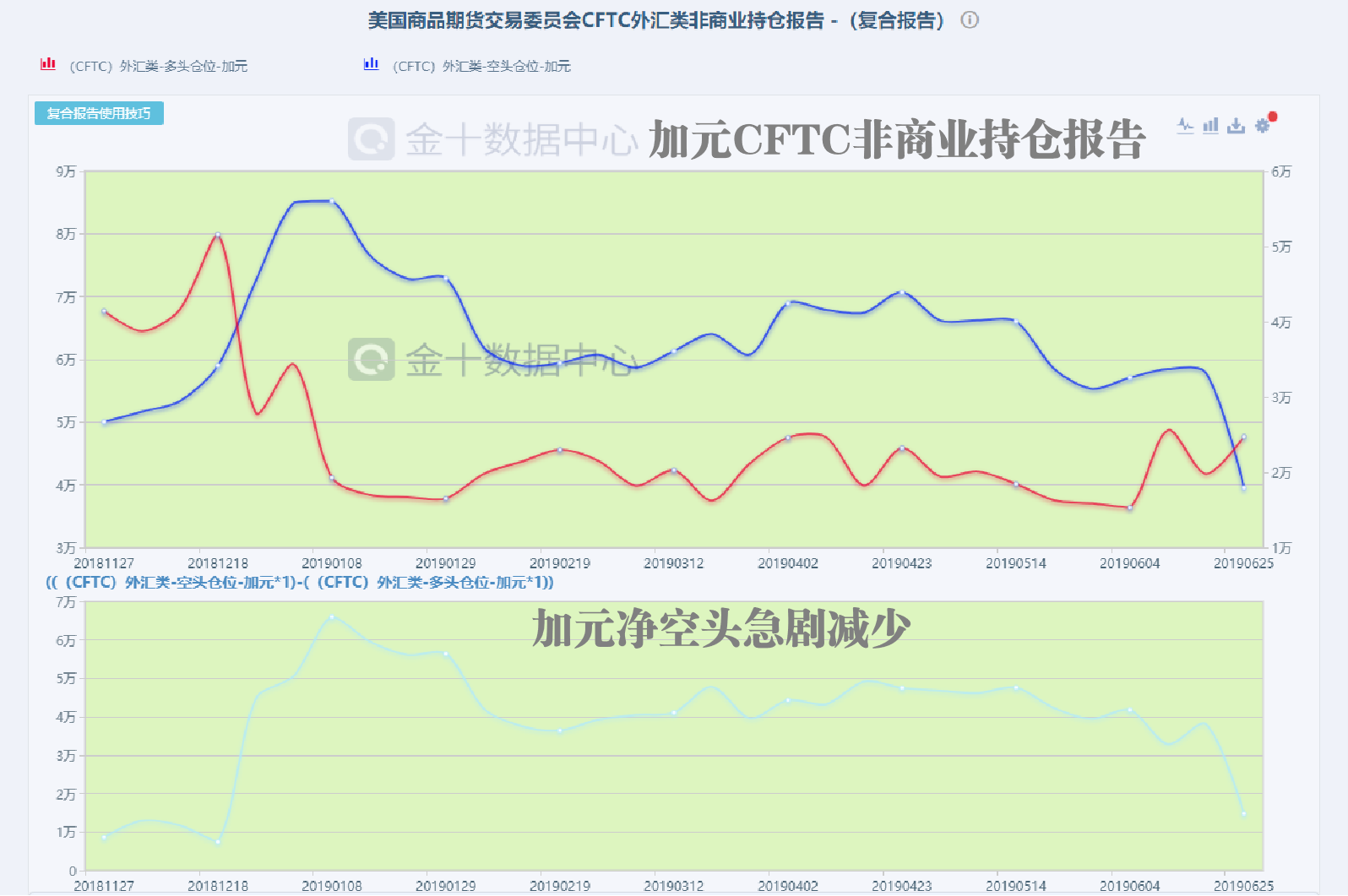Open the 复合报告使用技巧 button

tap(99, 113)
